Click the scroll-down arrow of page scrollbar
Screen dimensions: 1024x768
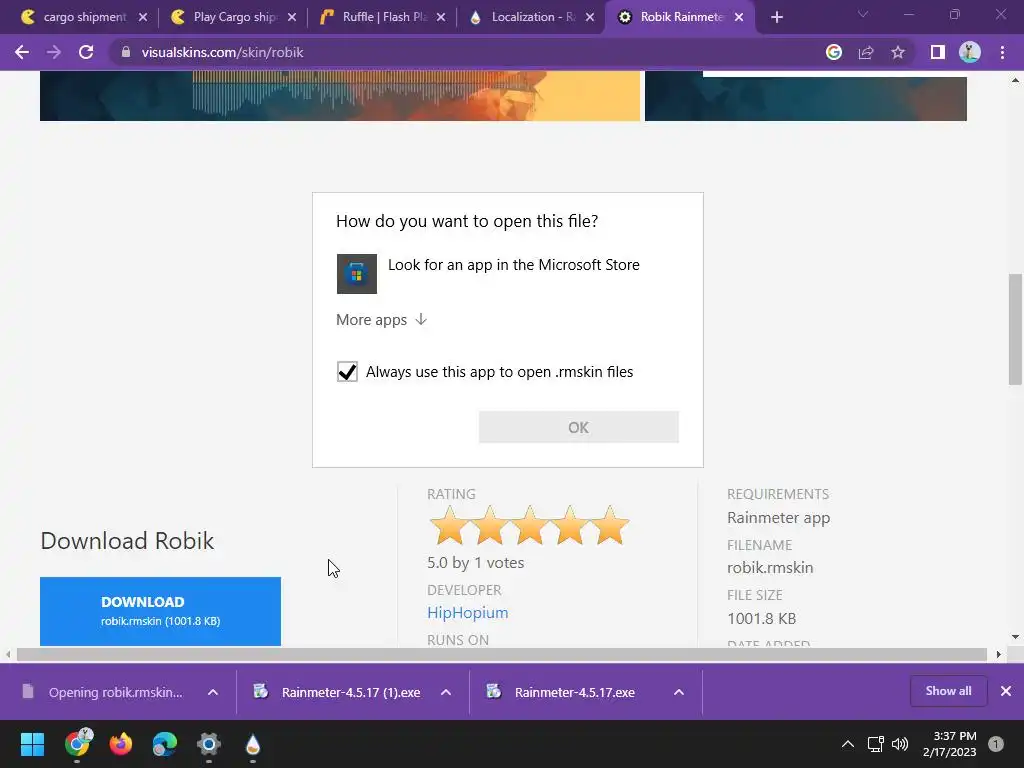(x=1015, y=636)
